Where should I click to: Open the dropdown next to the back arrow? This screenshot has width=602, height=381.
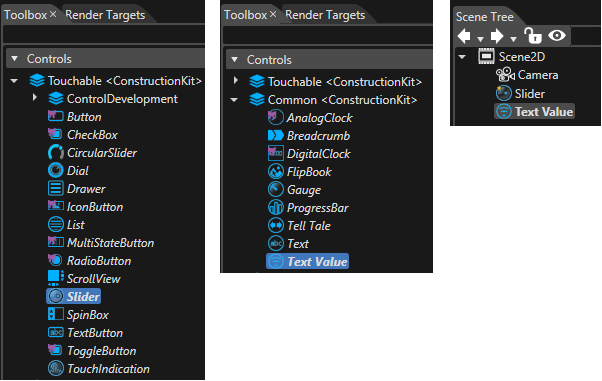coord(480,39)
